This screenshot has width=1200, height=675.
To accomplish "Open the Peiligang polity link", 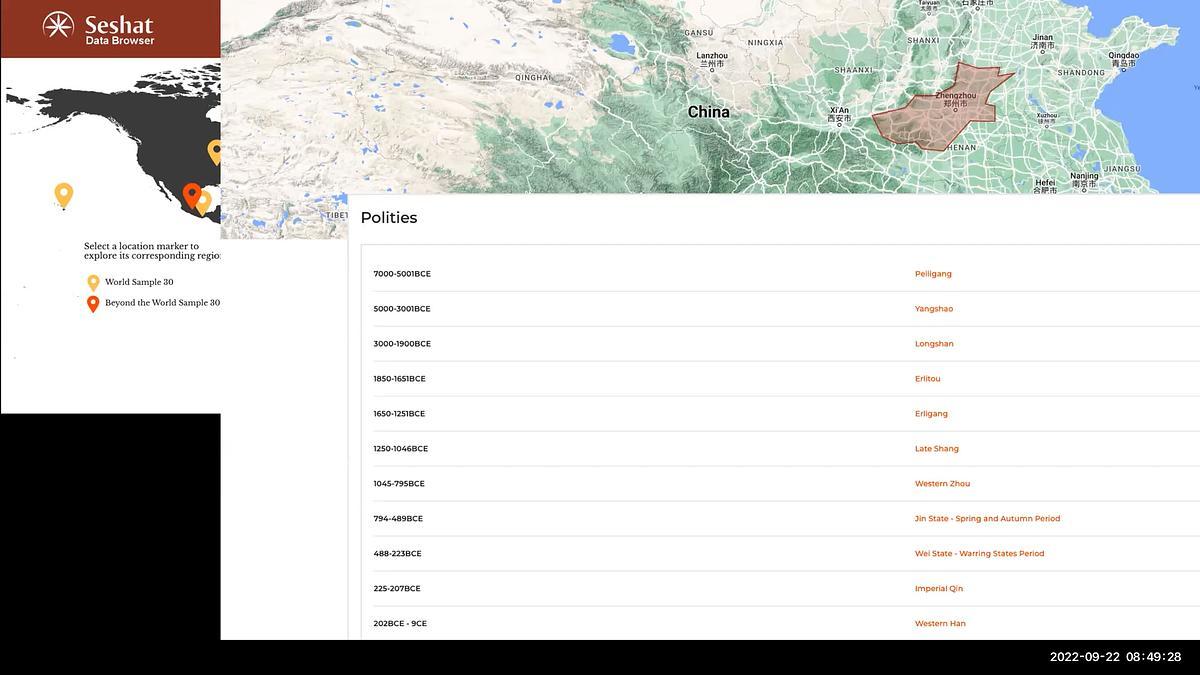I will (933, 274).
